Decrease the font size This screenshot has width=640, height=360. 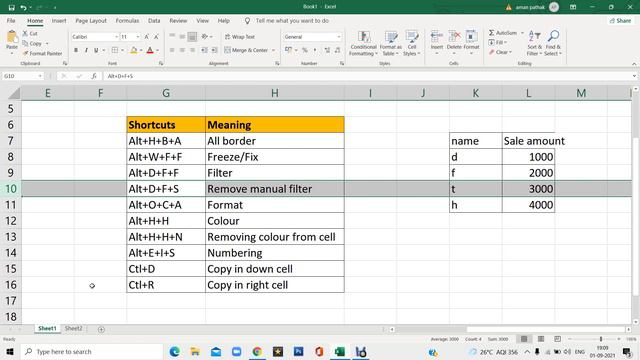156,37
